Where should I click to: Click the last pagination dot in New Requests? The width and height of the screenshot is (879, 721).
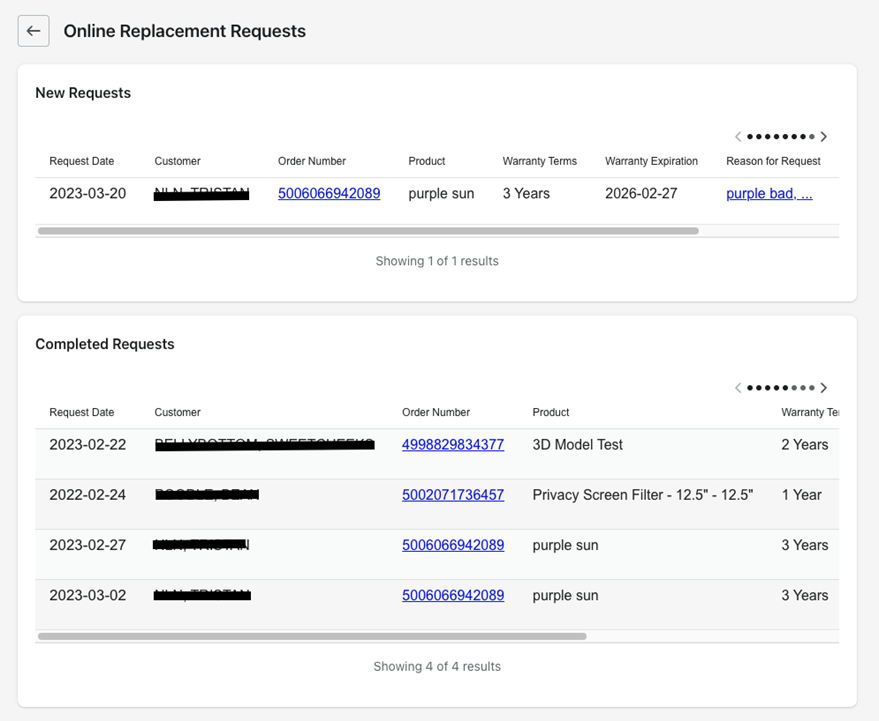coord(812,137)
